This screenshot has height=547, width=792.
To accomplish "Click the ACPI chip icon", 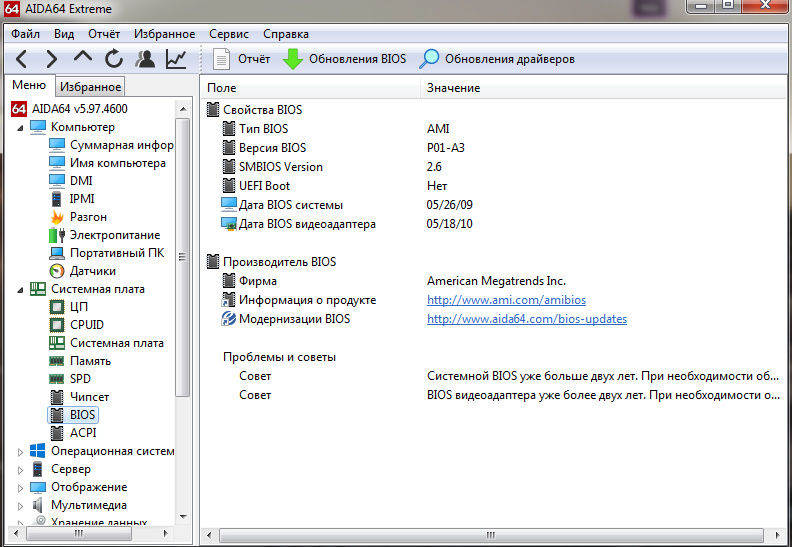I will 57,433.
